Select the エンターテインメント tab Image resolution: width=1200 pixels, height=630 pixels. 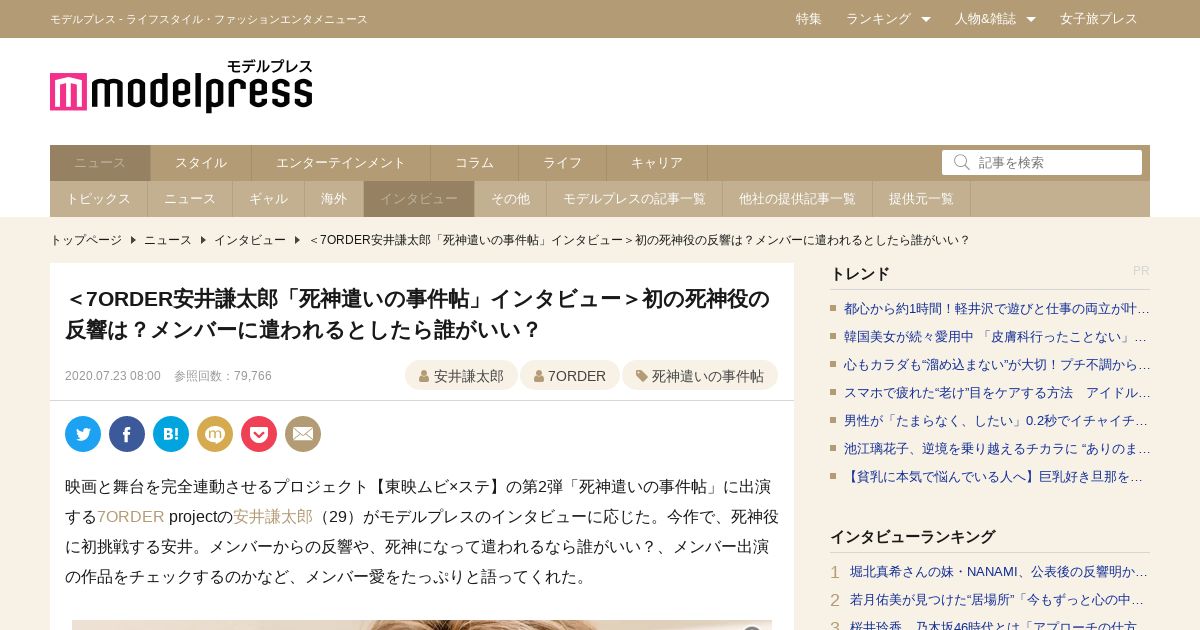[x=341, y=163]
